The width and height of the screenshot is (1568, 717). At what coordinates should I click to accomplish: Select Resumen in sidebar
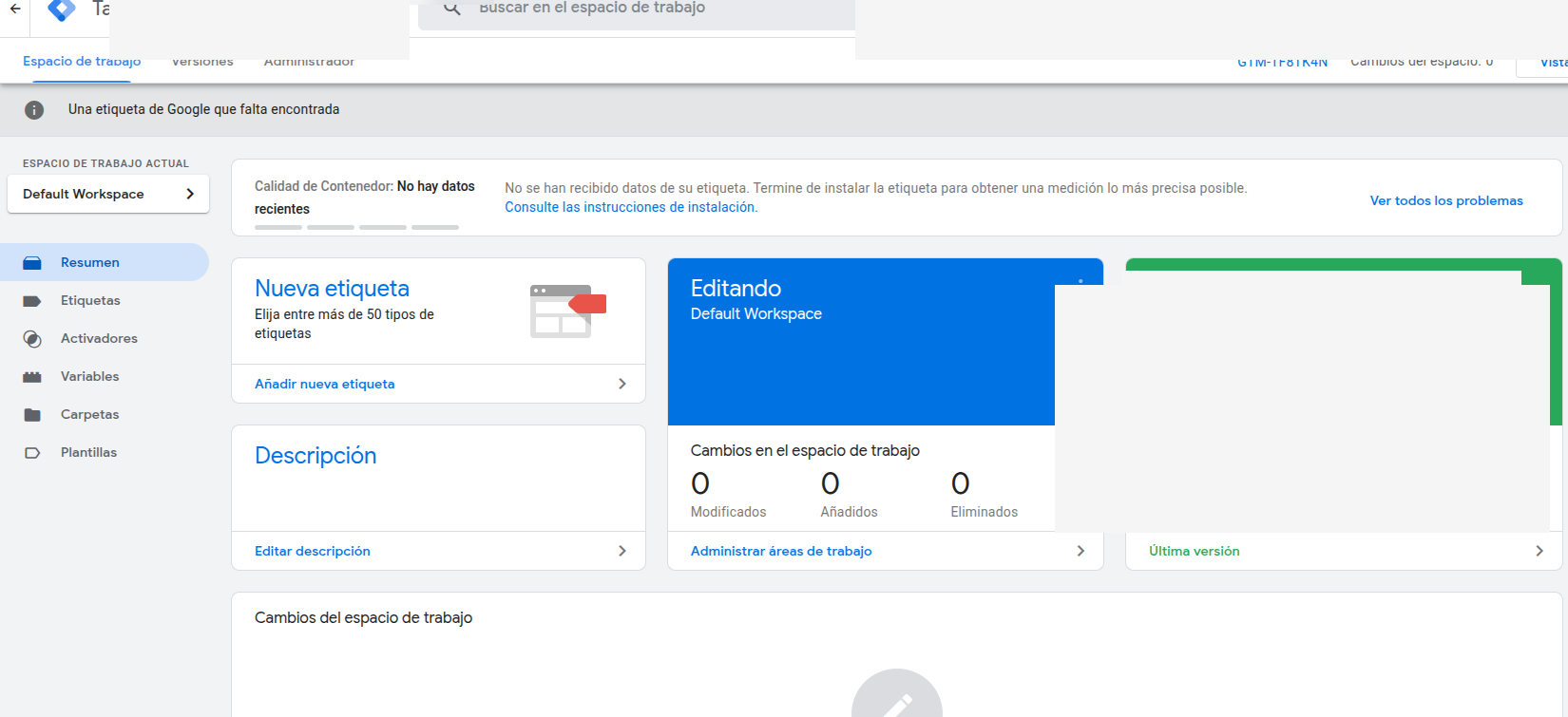[x=105, y=262]
